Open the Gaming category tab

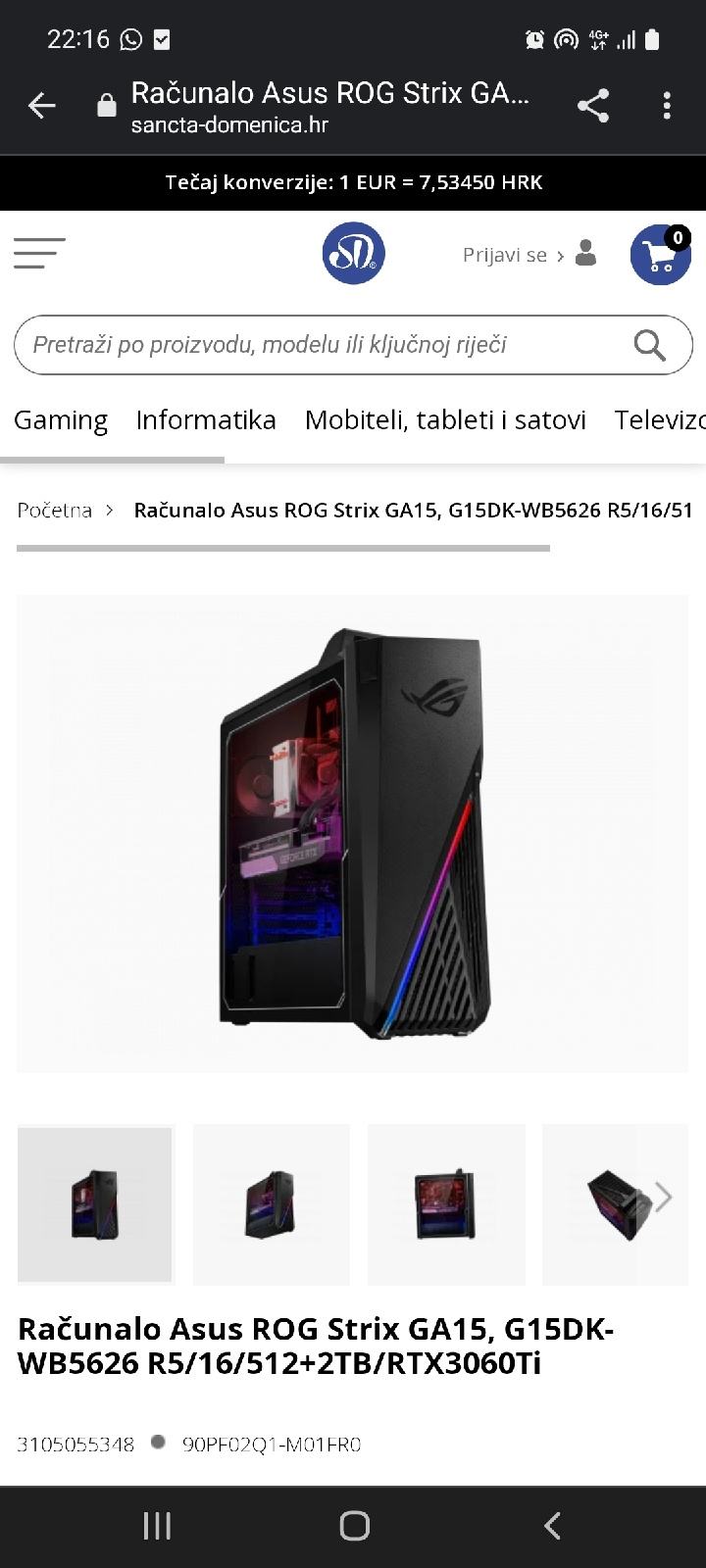(x=61, y=419)
